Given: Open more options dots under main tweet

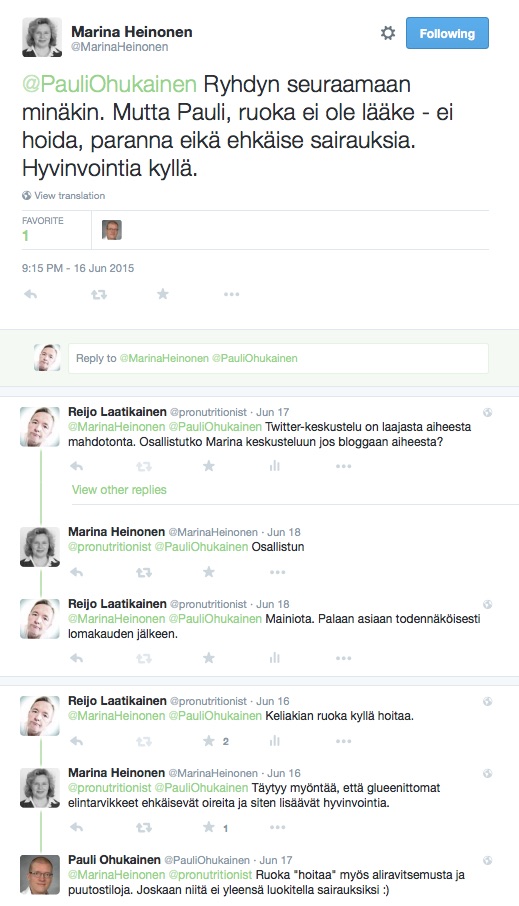Looking at the screenshot, I should point(232,295).
